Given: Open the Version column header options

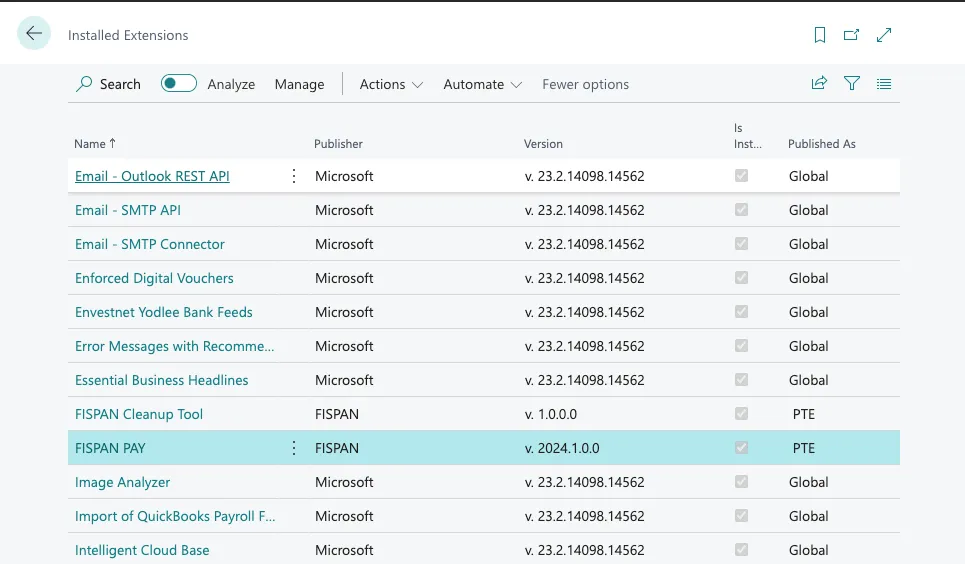Looking at the screenshot, I should (x=543, y=143).
